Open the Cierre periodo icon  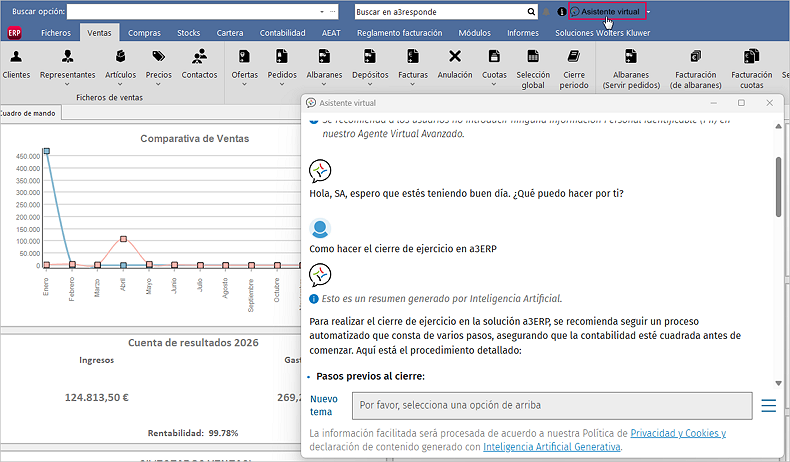click(x=574, y=56)
